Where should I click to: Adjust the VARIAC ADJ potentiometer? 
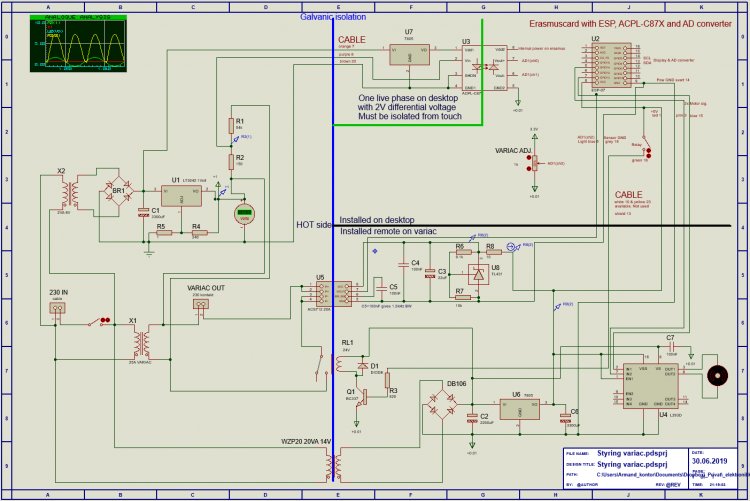click(x=534, y=163)
